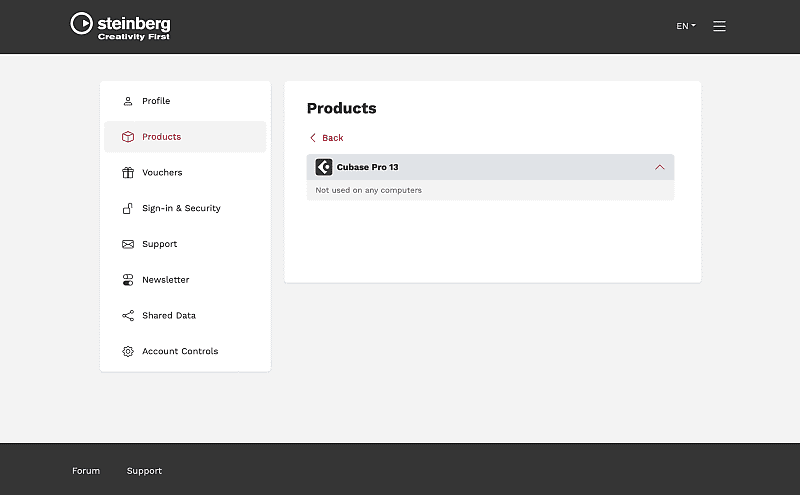The height and width of the screenshot is (495, 800).
Task: Open the EN language dropdown
Action: [x=685, y=26]
